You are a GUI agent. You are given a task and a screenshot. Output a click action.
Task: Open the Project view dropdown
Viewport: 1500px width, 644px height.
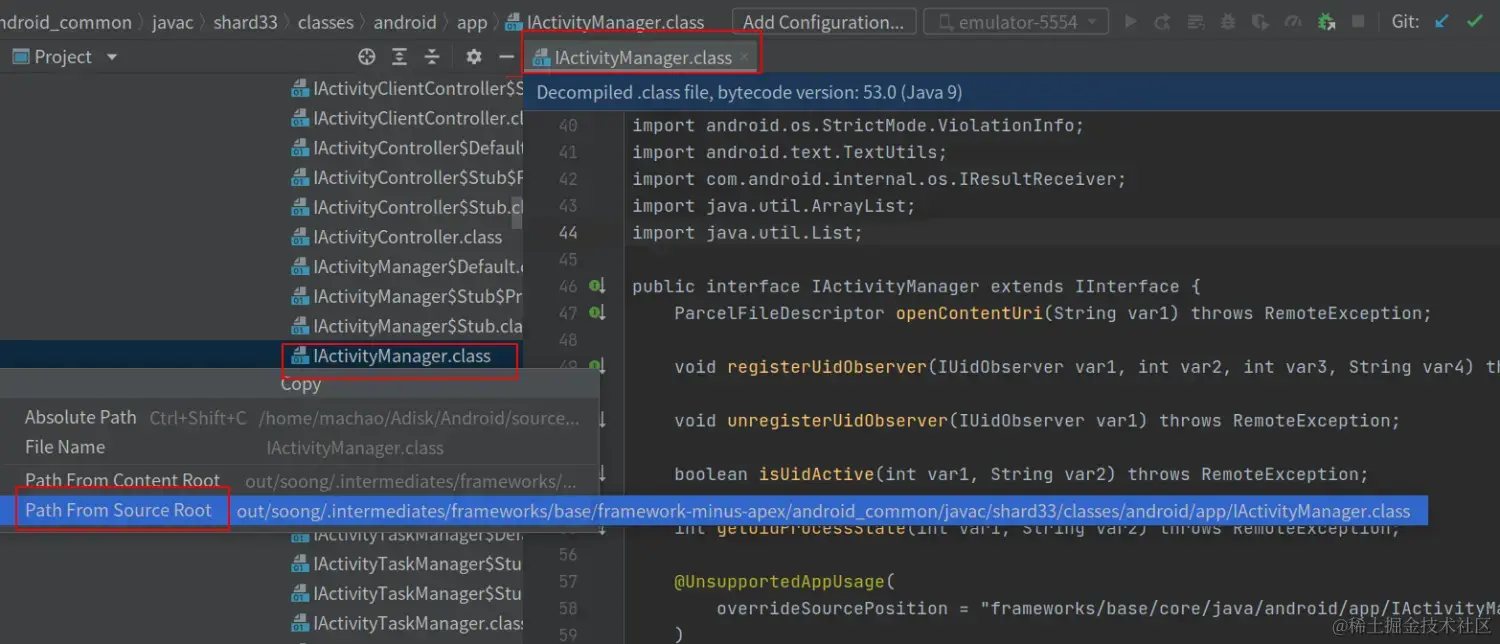click(112, 57)
